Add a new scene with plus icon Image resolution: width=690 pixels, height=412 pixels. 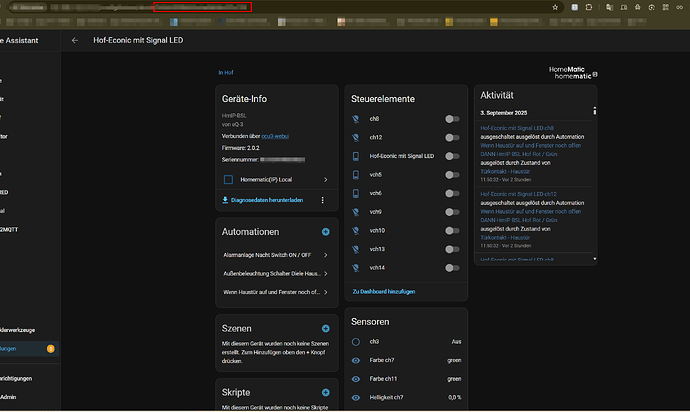(326, 329)
